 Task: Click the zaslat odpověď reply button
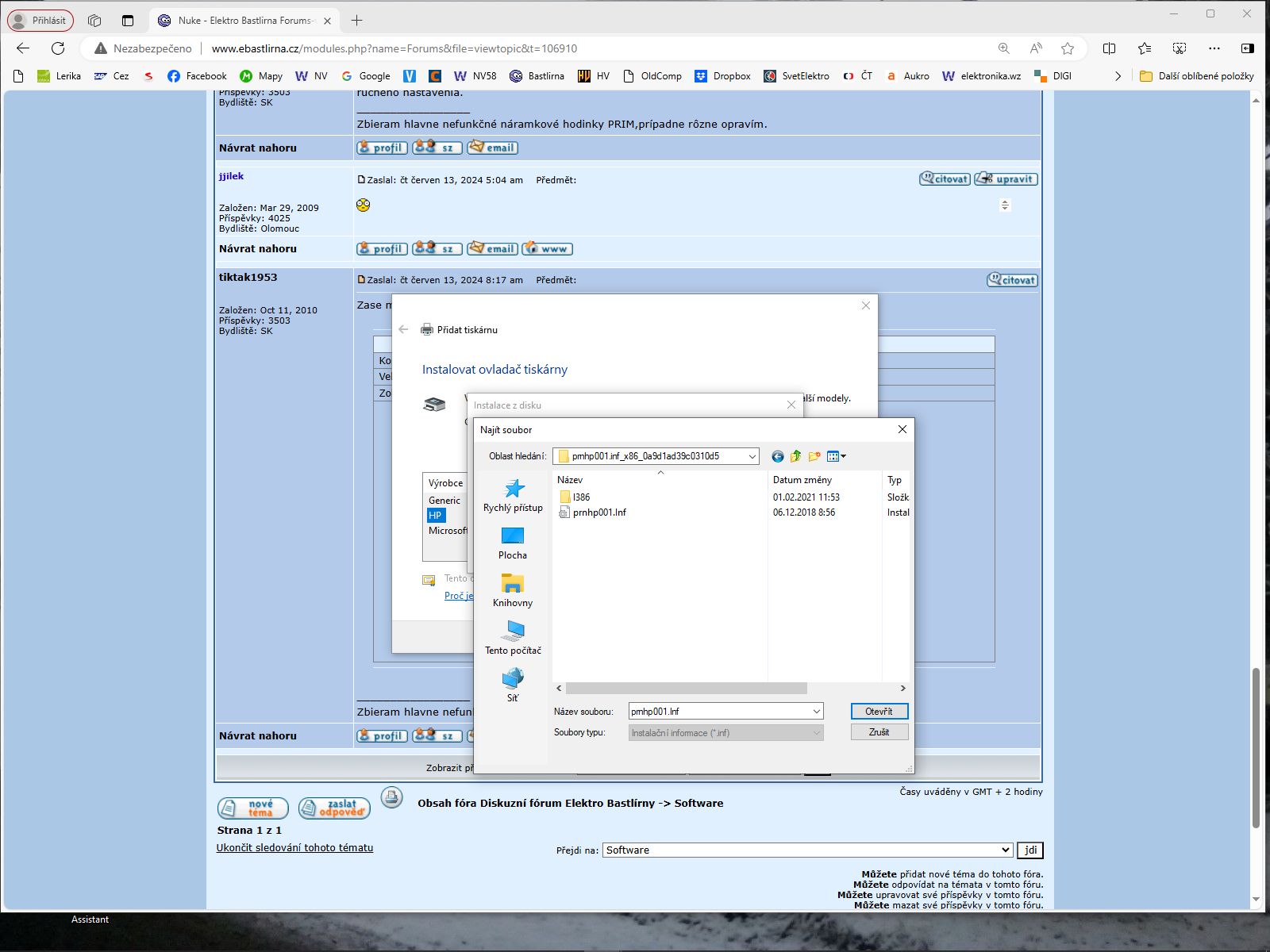(334, 808)
